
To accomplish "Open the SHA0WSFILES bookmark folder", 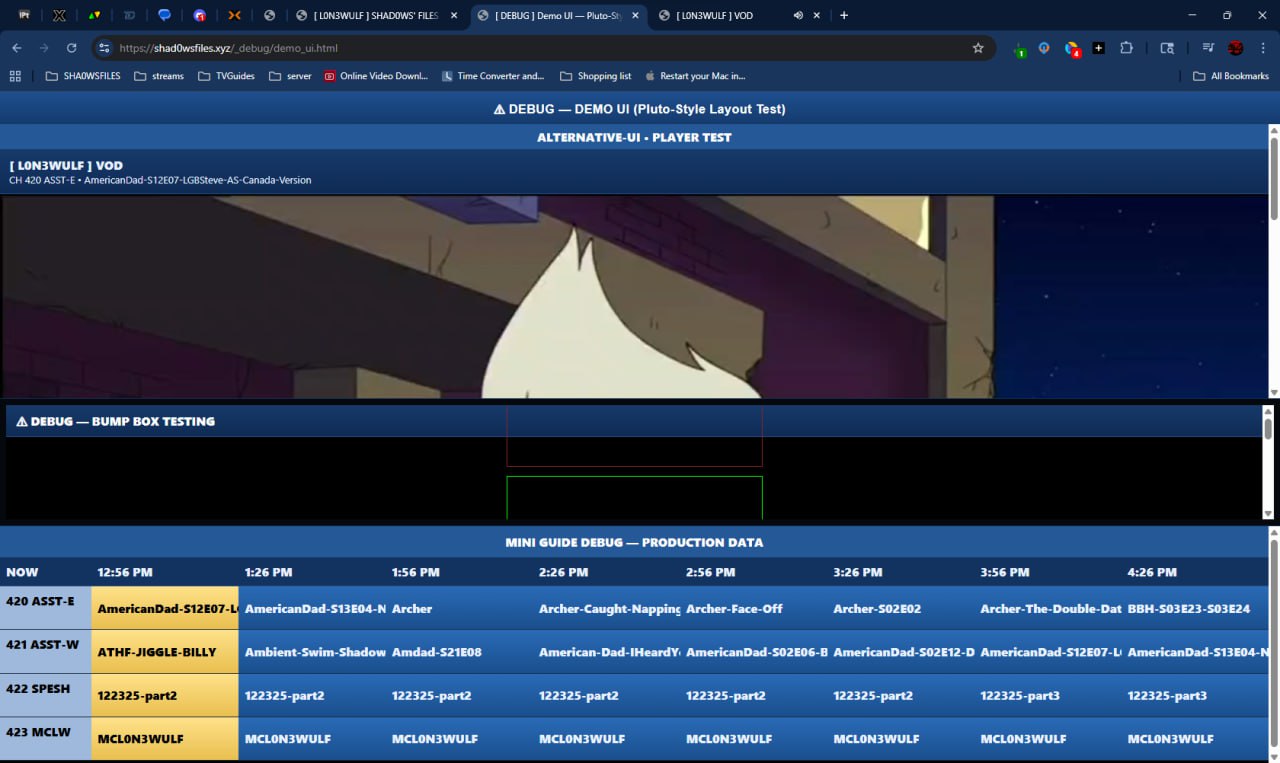I will (83, 76).
